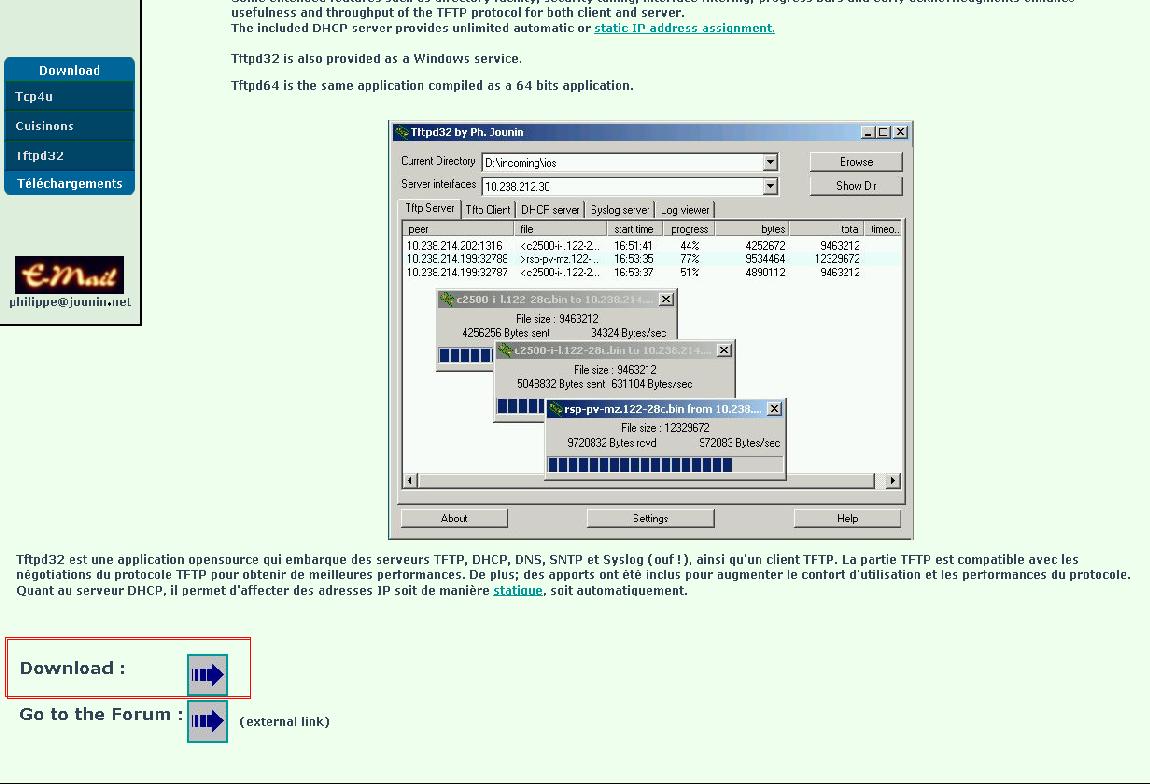Follow the static IP address assignment link
This screenshot has width=1150, height=784.
pyautogui.click(x=684, y=28)
